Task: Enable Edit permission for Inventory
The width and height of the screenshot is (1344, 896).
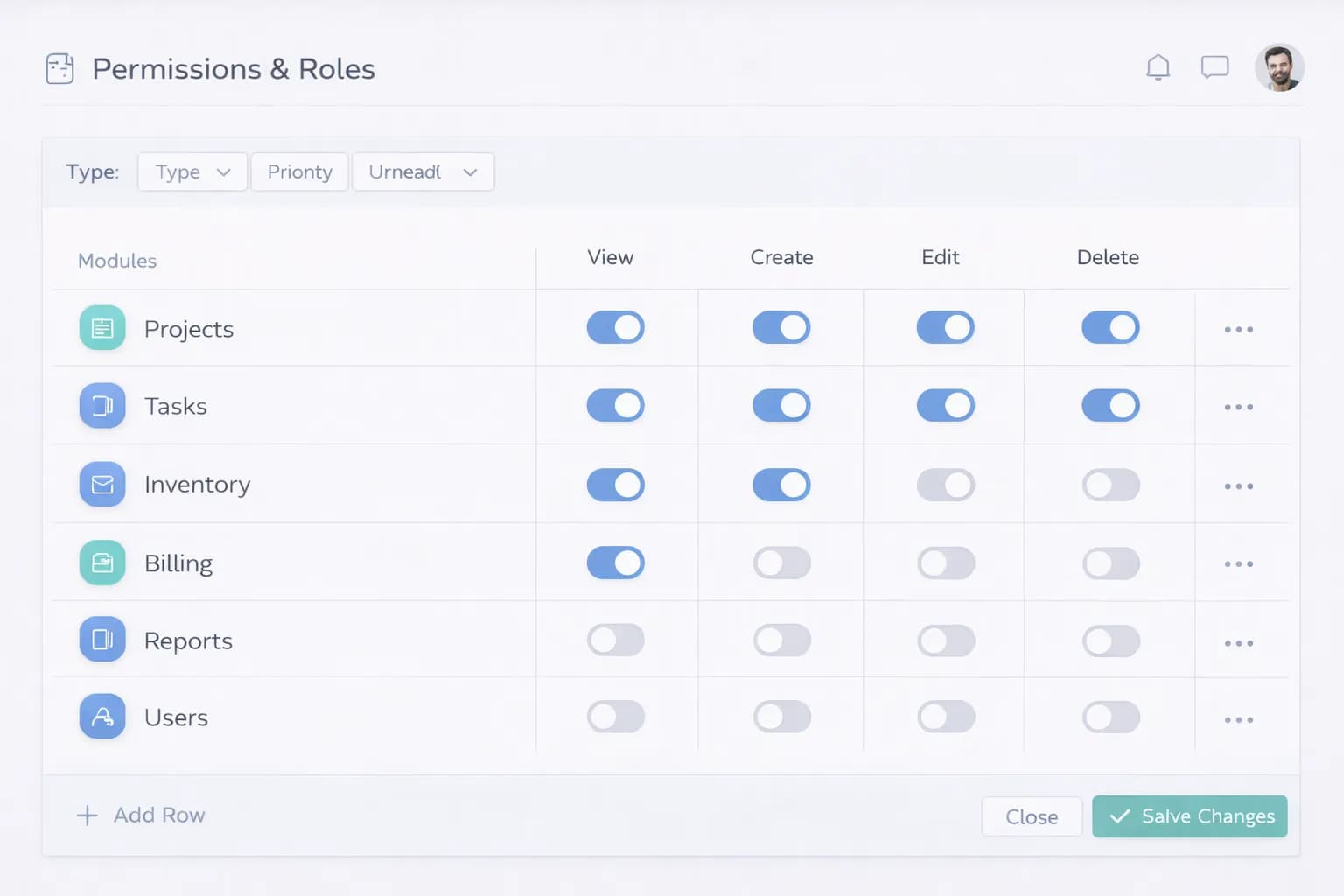Action: click(945, 485)
